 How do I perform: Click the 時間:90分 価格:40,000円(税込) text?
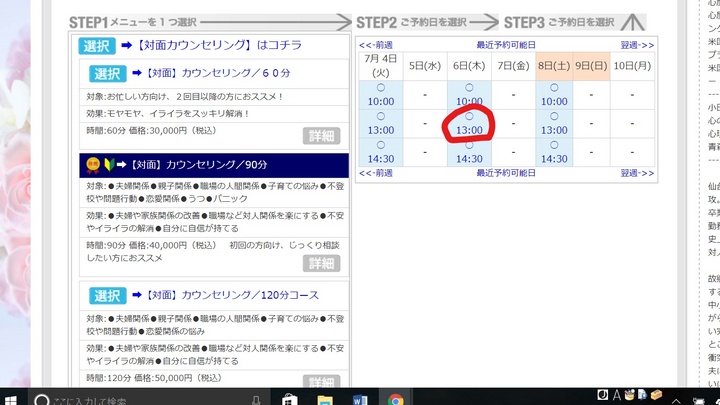point(152,245)
